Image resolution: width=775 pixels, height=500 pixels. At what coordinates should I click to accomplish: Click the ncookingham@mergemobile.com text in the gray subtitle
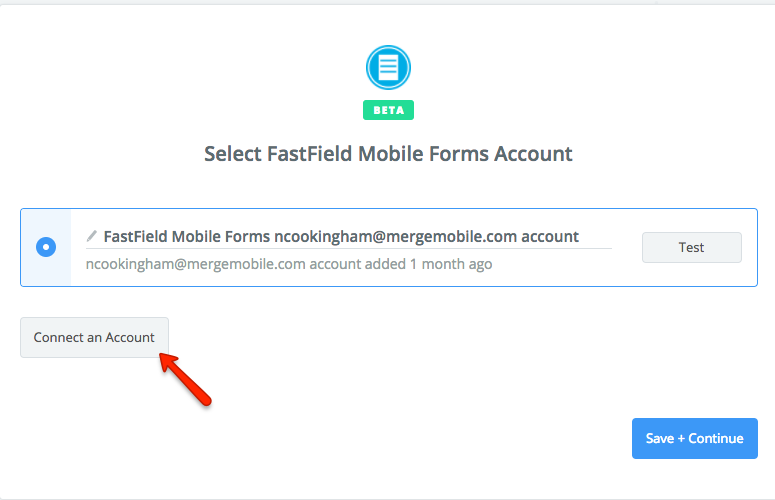pyautogui.click(x=195, y=265)
